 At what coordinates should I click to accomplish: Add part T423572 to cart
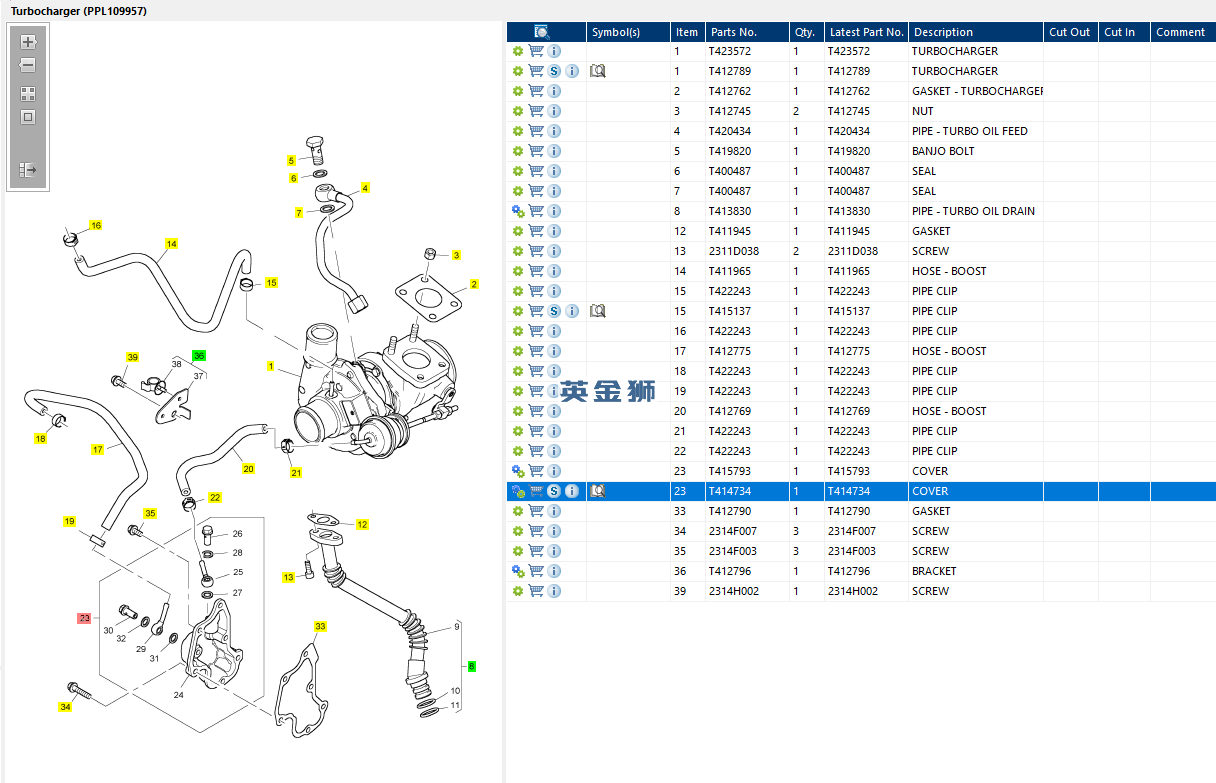536,51
